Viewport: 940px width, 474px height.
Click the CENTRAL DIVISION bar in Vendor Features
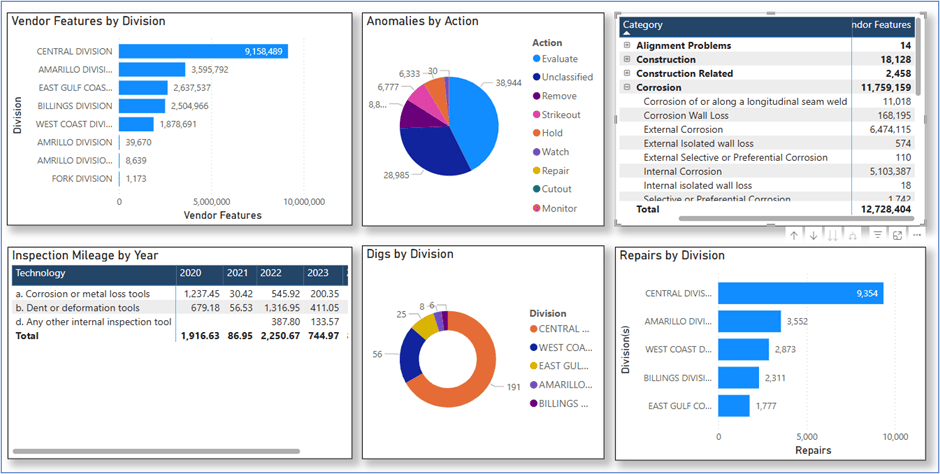pyautogui.click(x=203, y=51)
